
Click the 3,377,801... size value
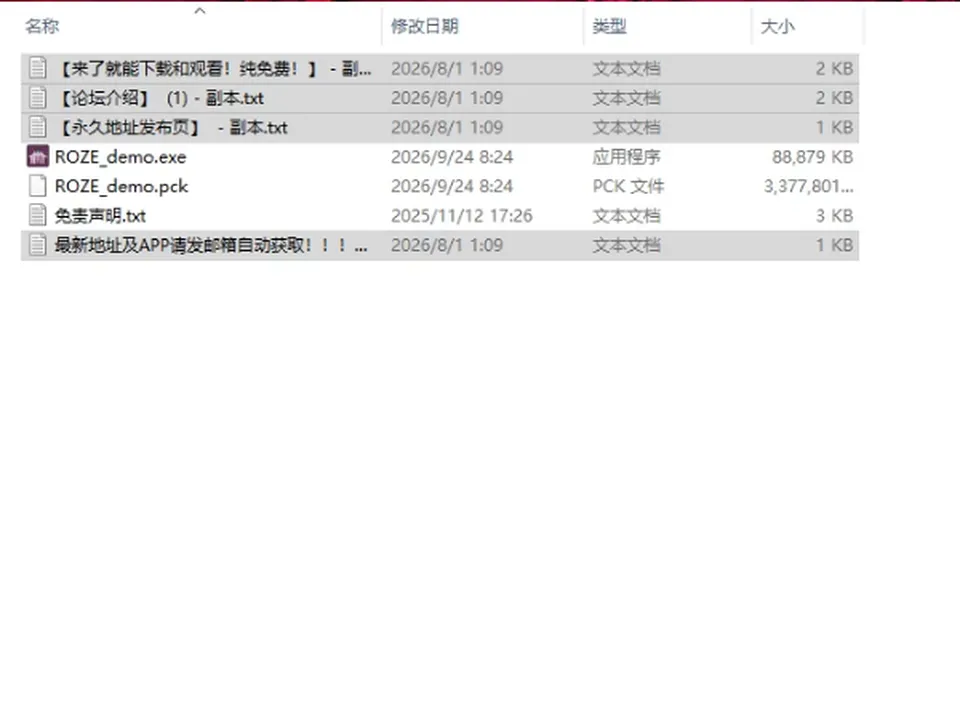click(x=809, y=186)
